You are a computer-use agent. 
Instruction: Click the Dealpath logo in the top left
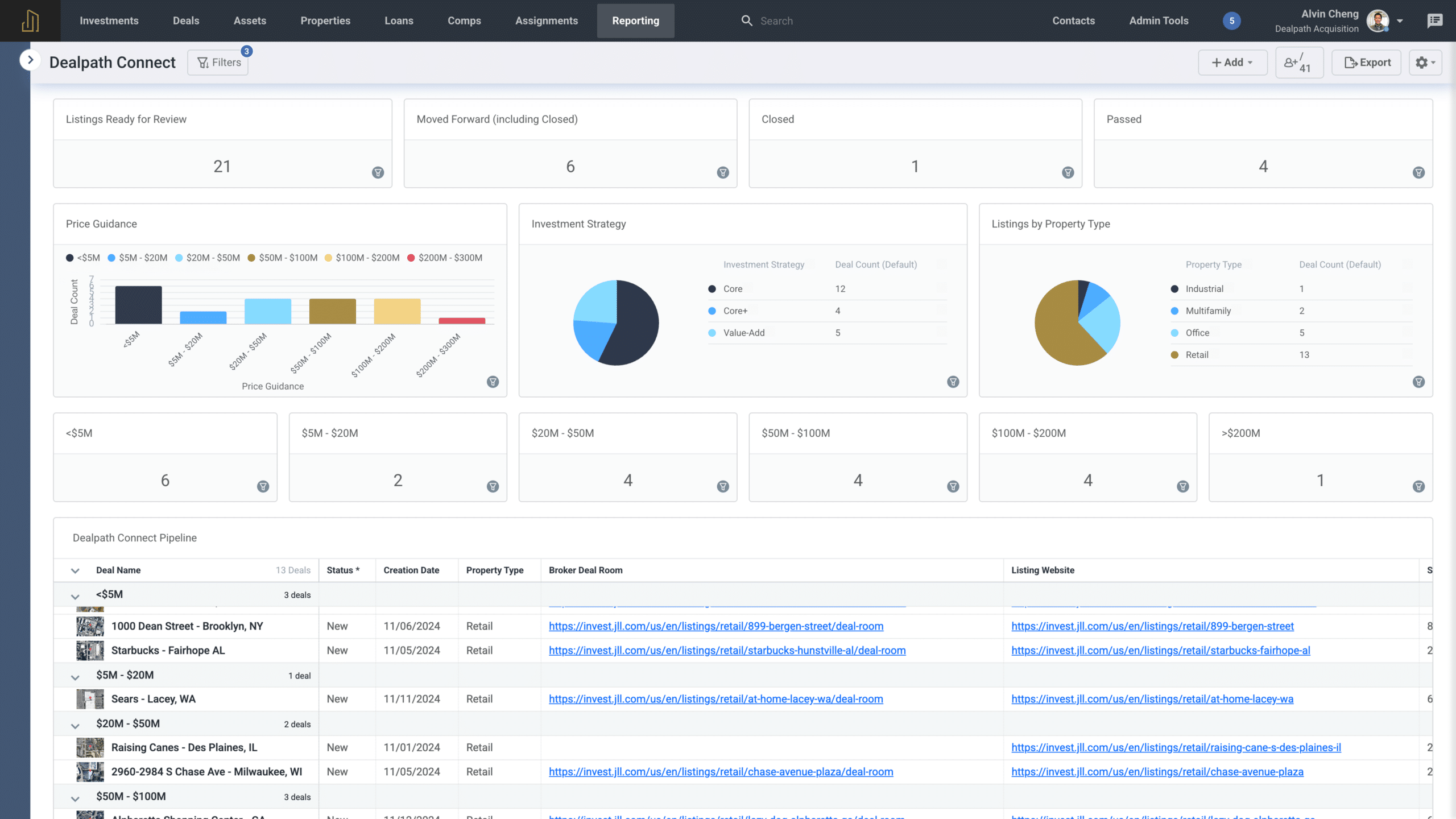click(x=30, y=20)
